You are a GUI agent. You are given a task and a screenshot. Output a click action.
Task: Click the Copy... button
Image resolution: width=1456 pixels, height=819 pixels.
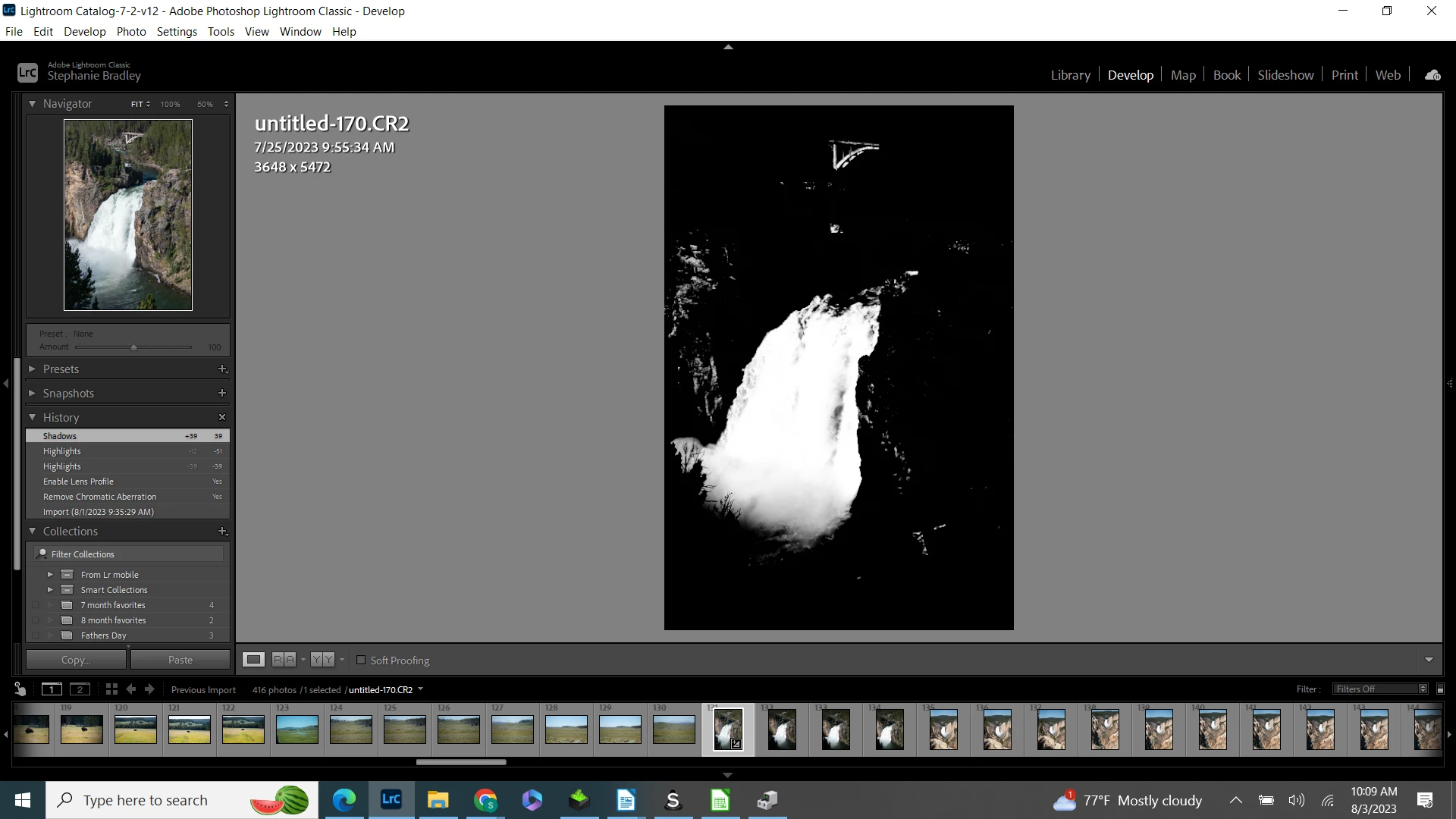76,660
